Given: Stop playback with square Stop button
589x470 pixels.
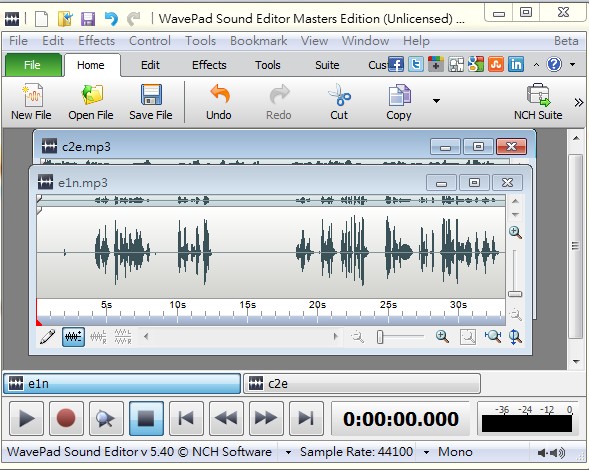Looking at the screenshot, I should 146,418.
